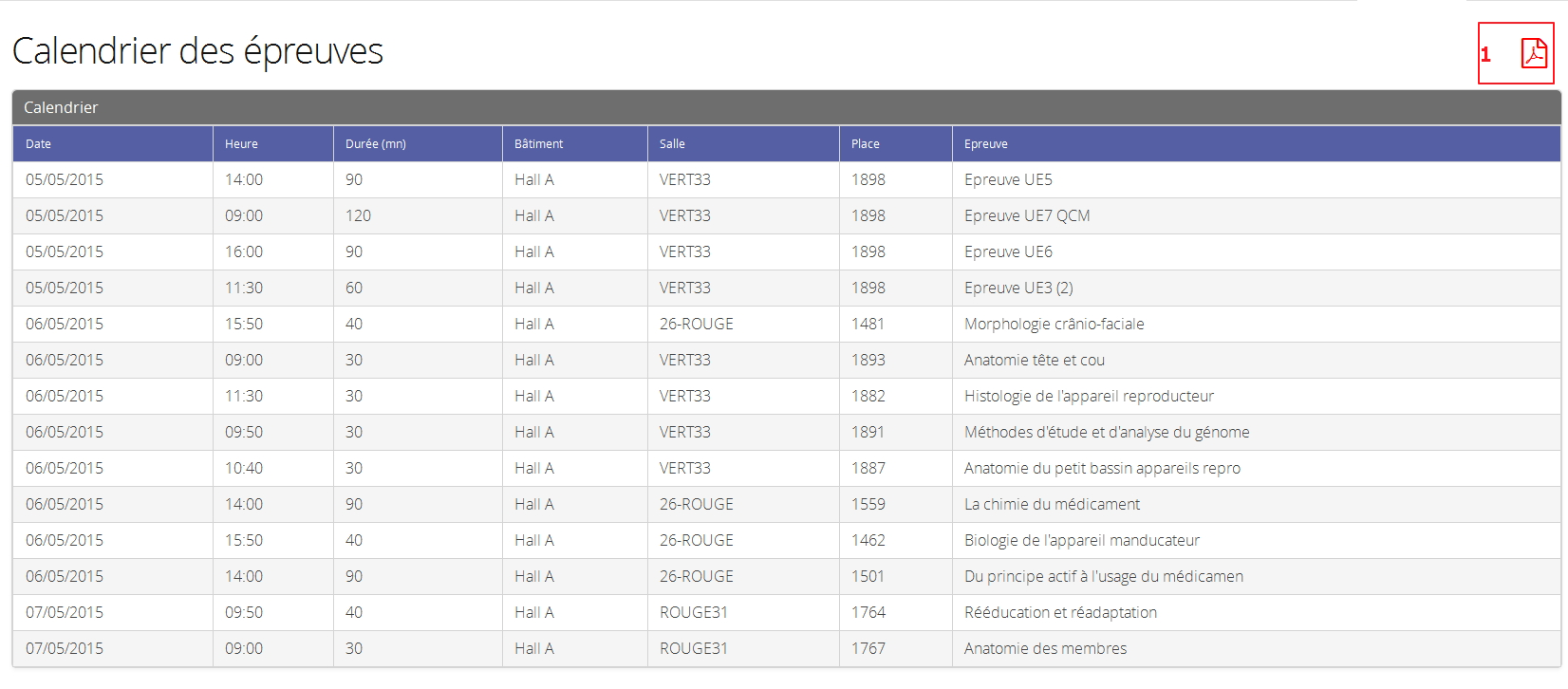Click Morphologie crânio-faciale exam row

click(x=1054, y=325)
